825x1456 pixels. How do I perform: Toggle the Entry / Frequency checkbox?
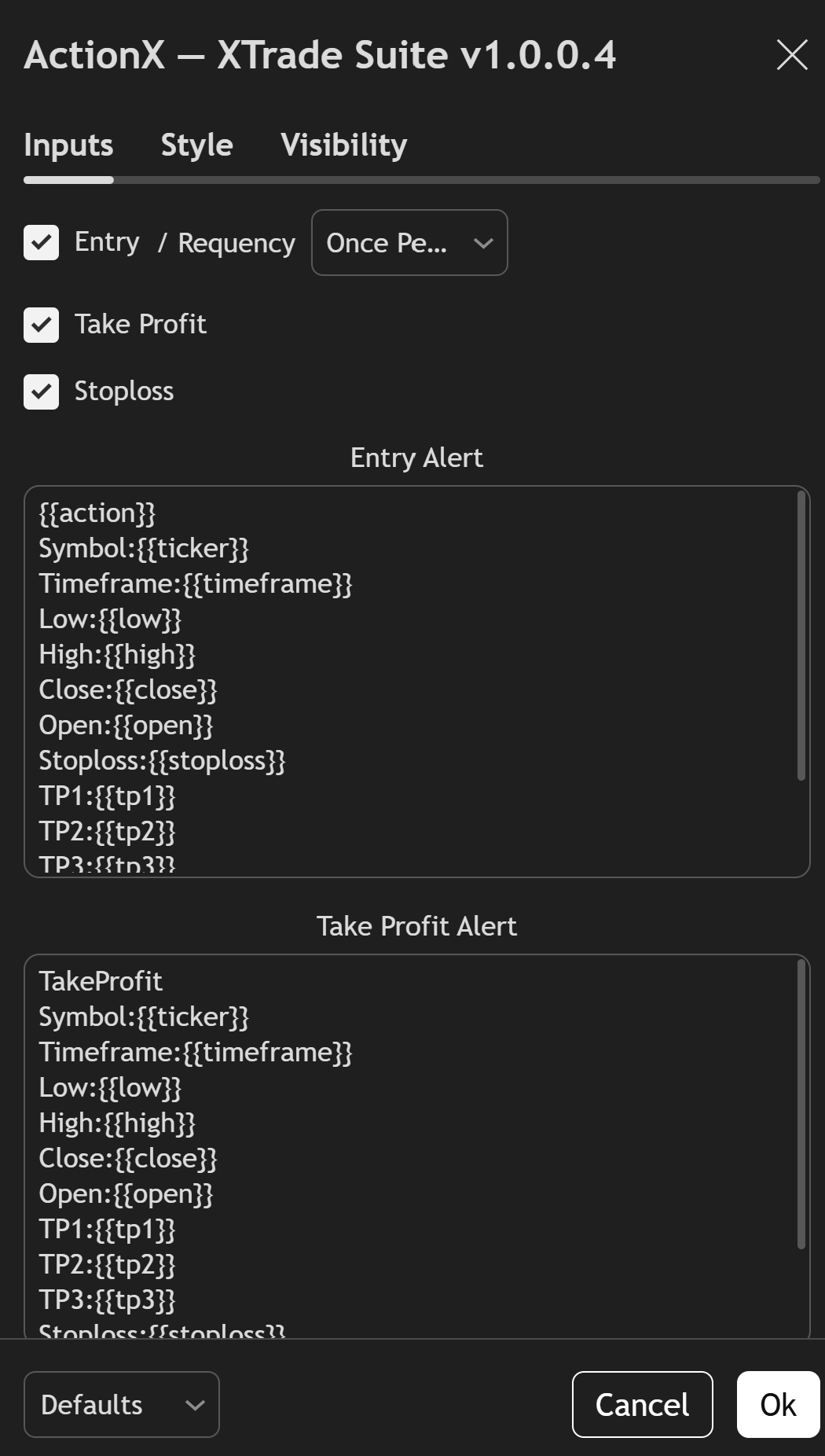click(41, 242)
